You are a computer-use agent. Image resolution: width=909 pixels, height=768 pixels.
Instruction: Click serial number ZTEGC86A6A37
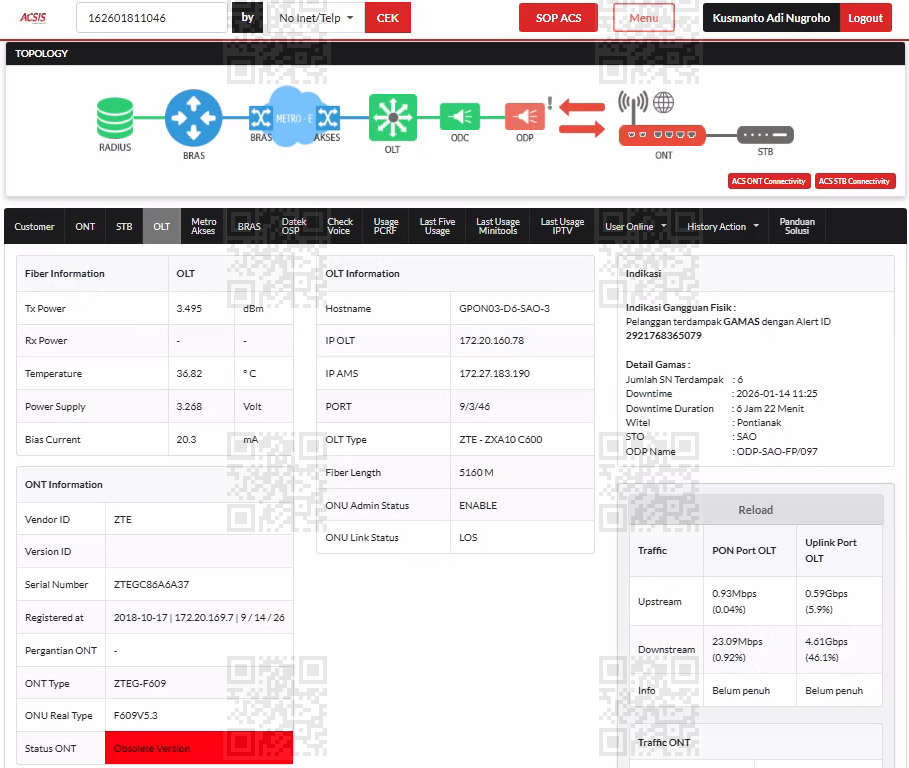[151, 585]
